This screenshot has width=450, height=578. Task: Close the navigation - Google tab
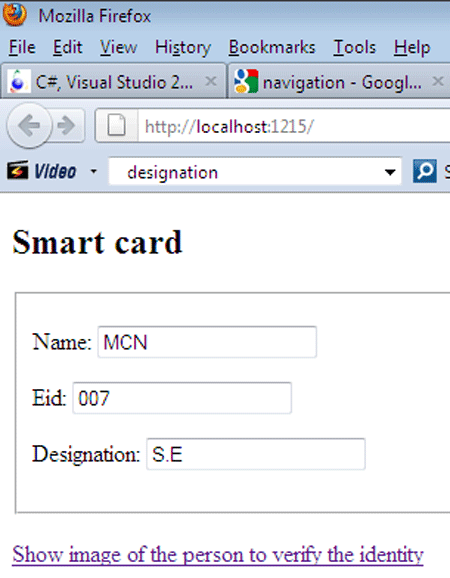[438, 81]
